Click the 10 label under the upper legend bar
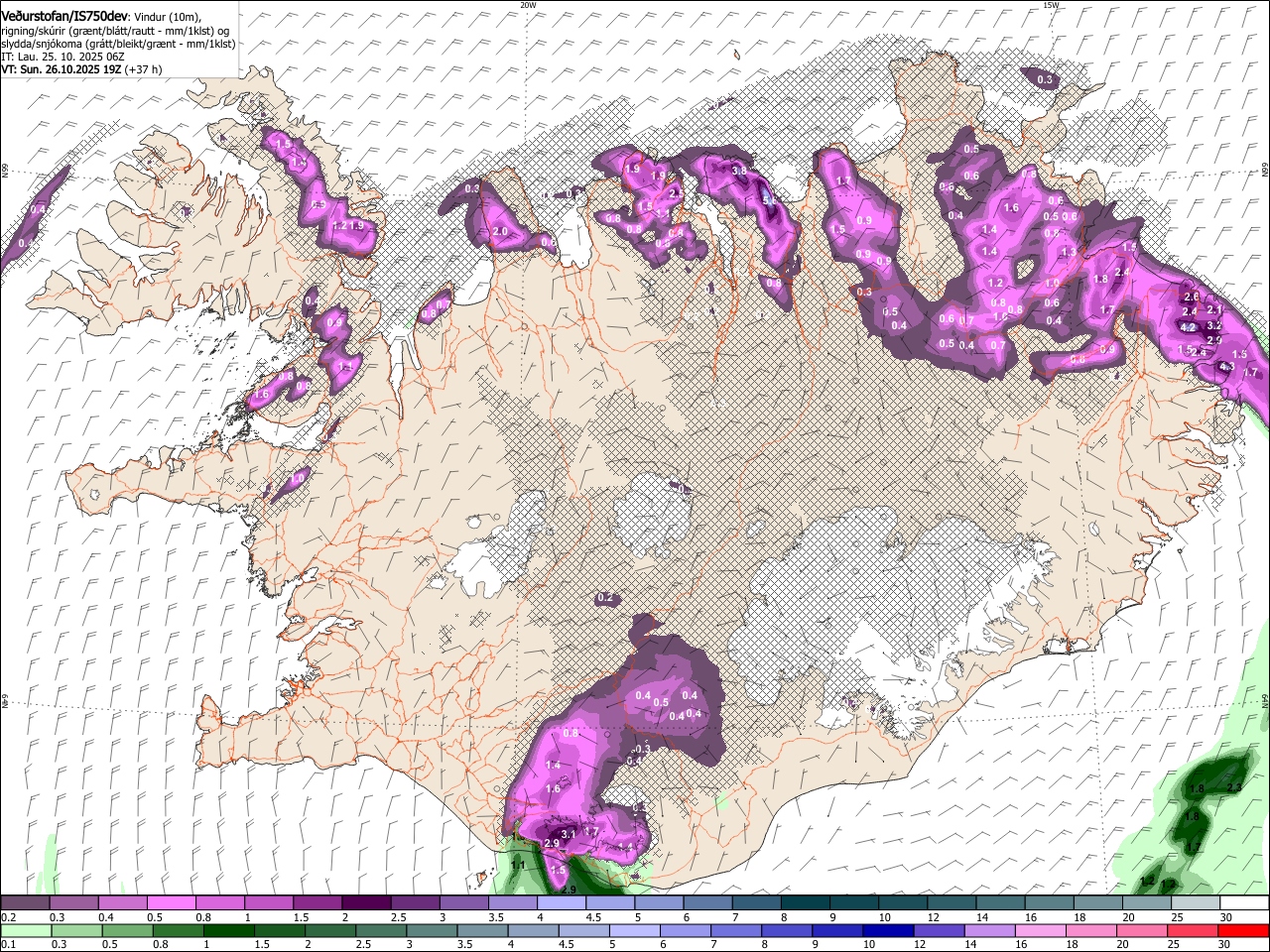This screenshot has height=952, width=1270. pos(884,917)
